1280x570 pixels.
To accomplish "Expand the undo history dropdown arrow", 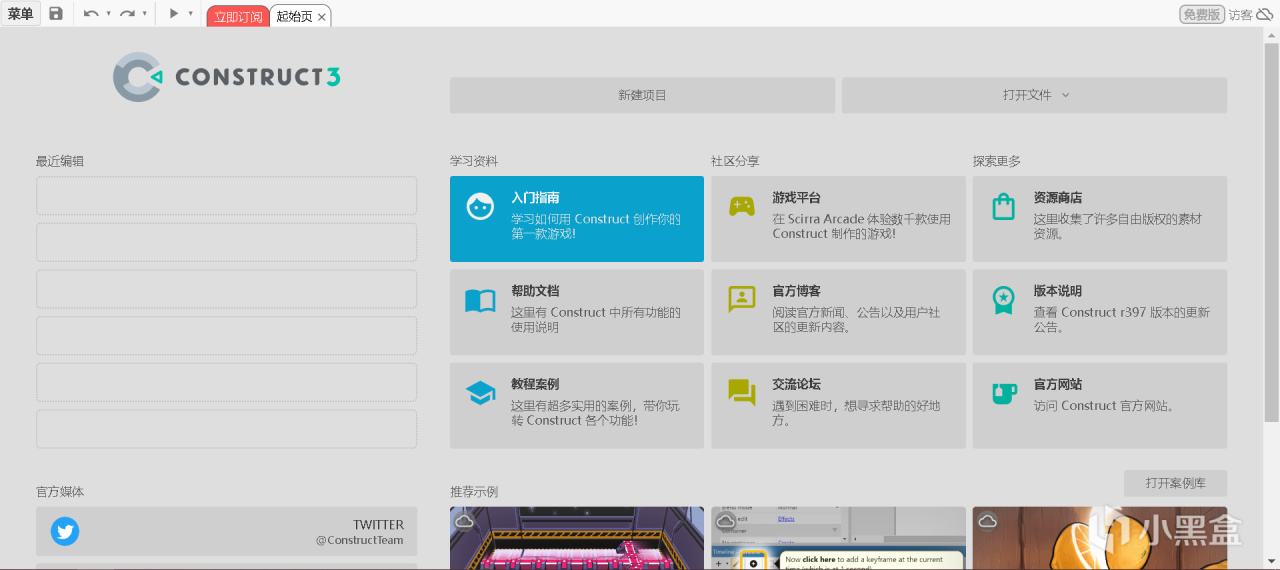I will click(108, 14).
